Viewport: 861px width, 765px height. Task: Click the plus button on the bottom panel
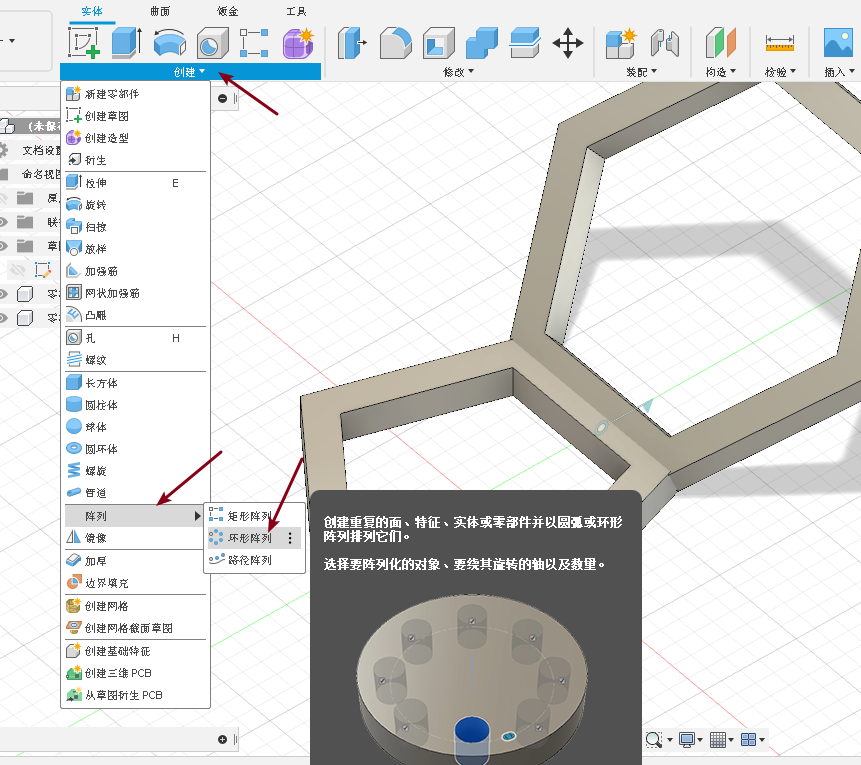coord(222,739)
